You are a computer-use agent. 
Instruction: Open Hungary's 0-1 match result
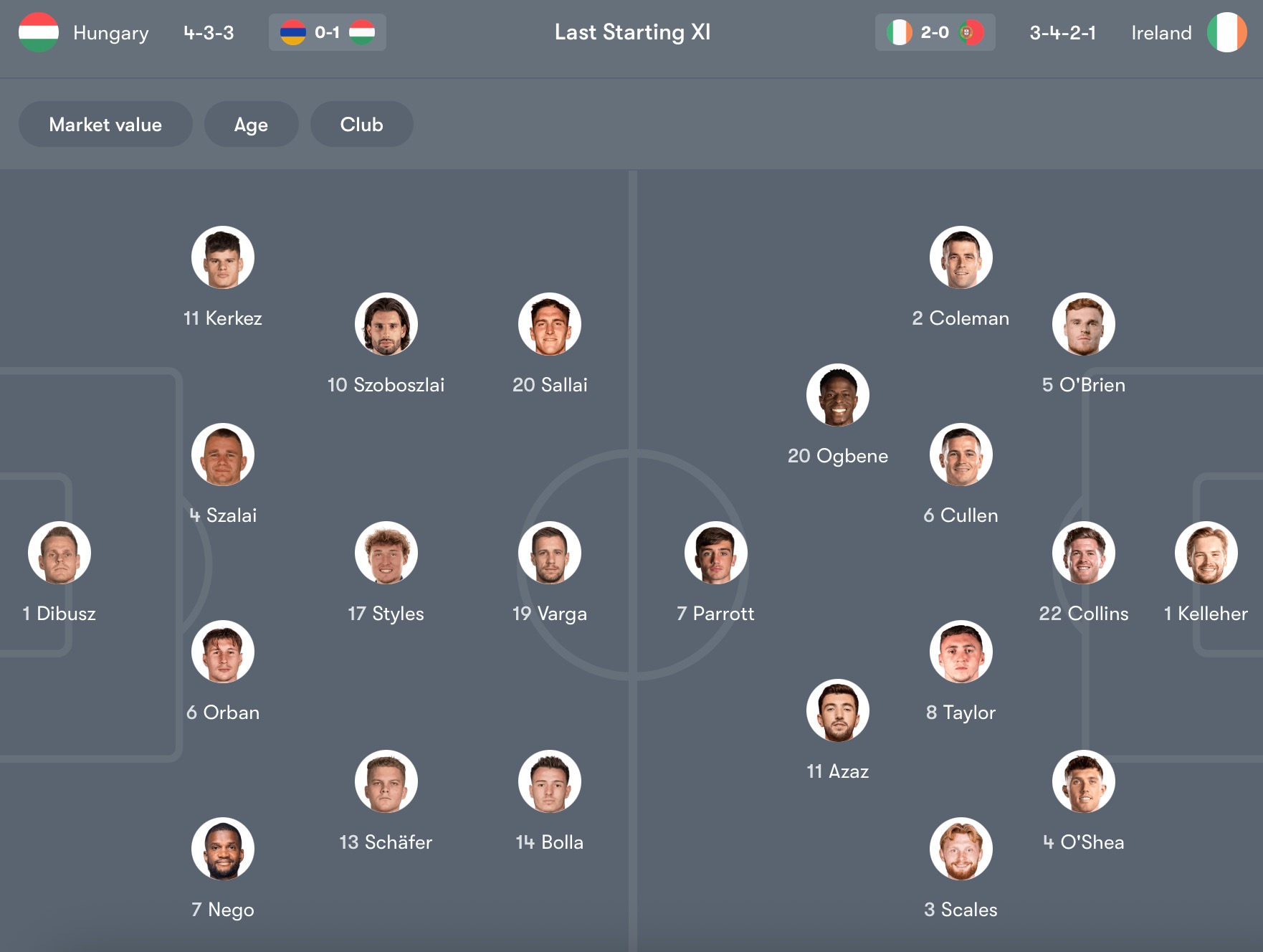[327, 32]
